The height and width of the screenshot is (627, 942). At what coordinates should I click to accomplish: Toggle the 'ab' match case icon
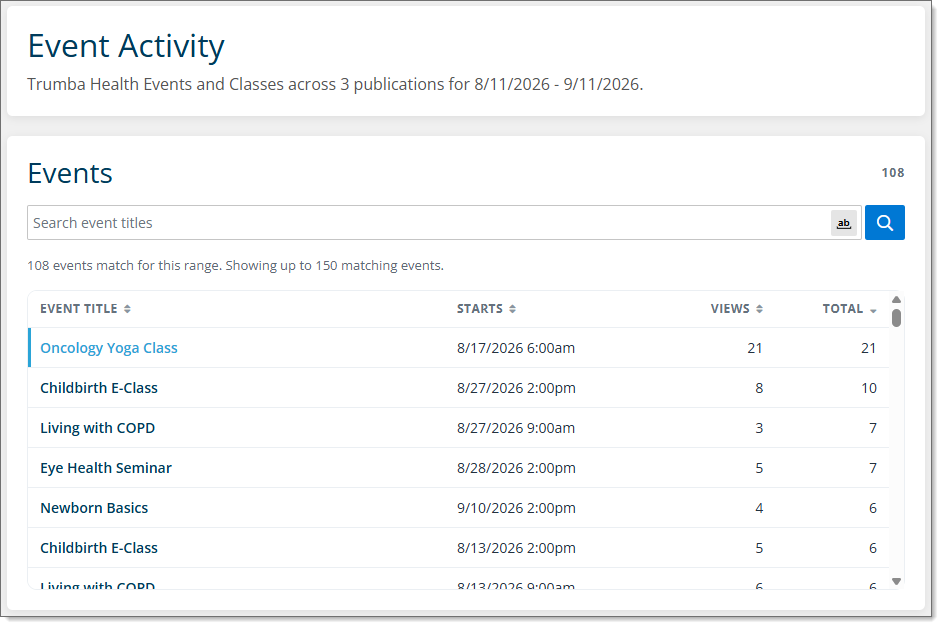pos(843,223)
